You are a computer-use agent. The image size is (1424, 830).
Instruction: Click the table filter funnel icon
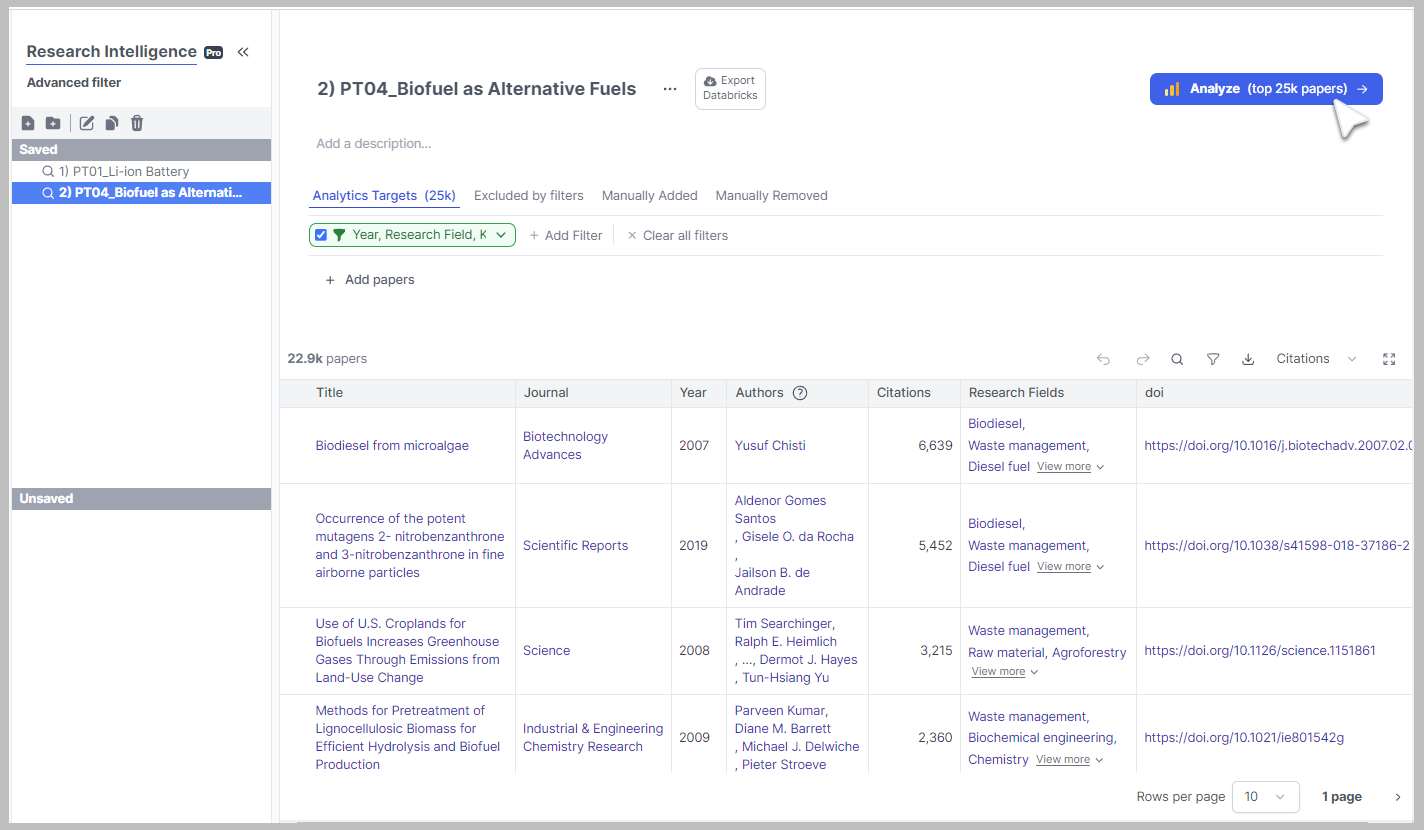[x=1213, y=359]
